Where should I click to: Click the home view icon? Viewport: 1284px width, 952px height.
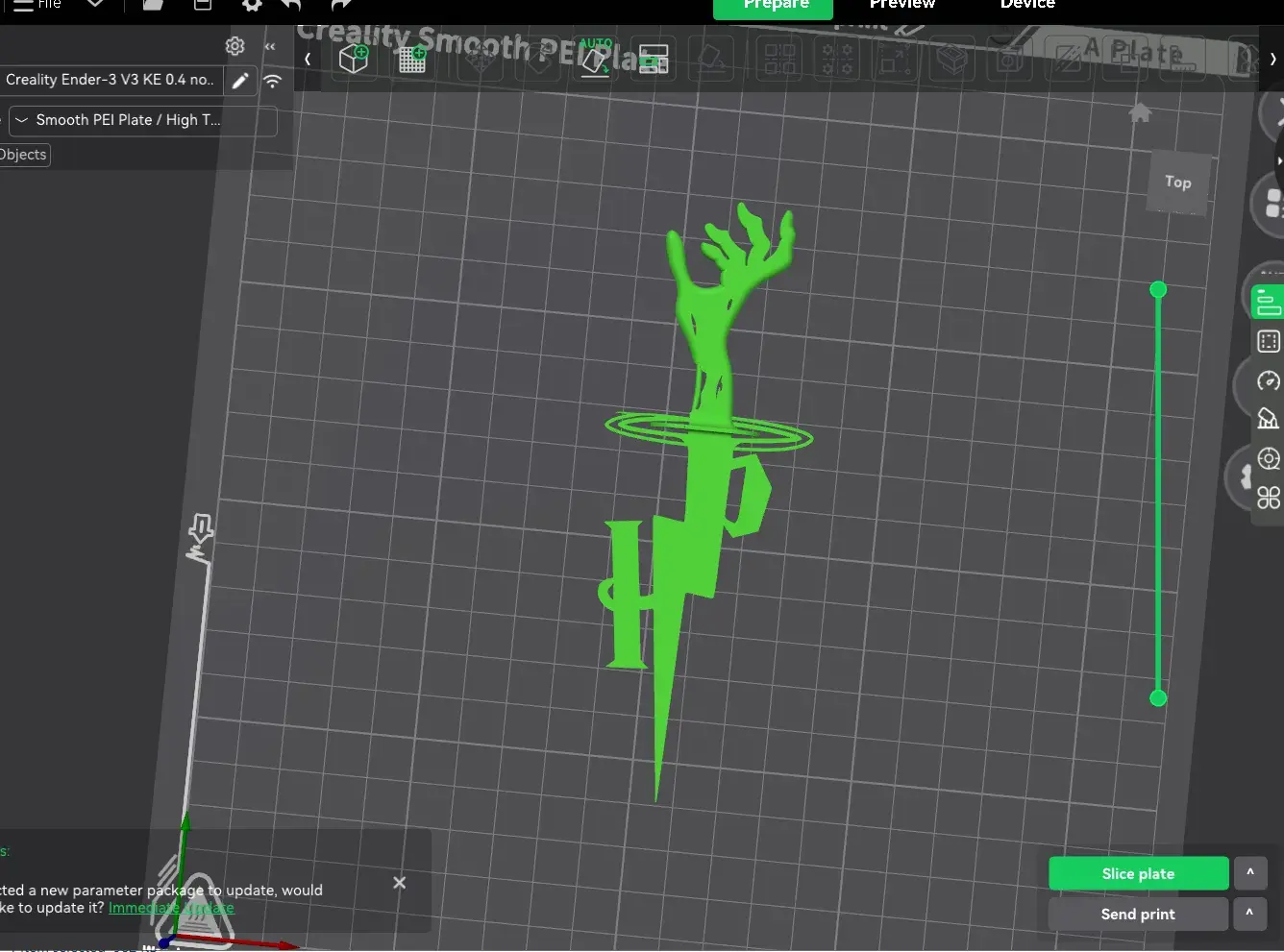[1140, 113]
